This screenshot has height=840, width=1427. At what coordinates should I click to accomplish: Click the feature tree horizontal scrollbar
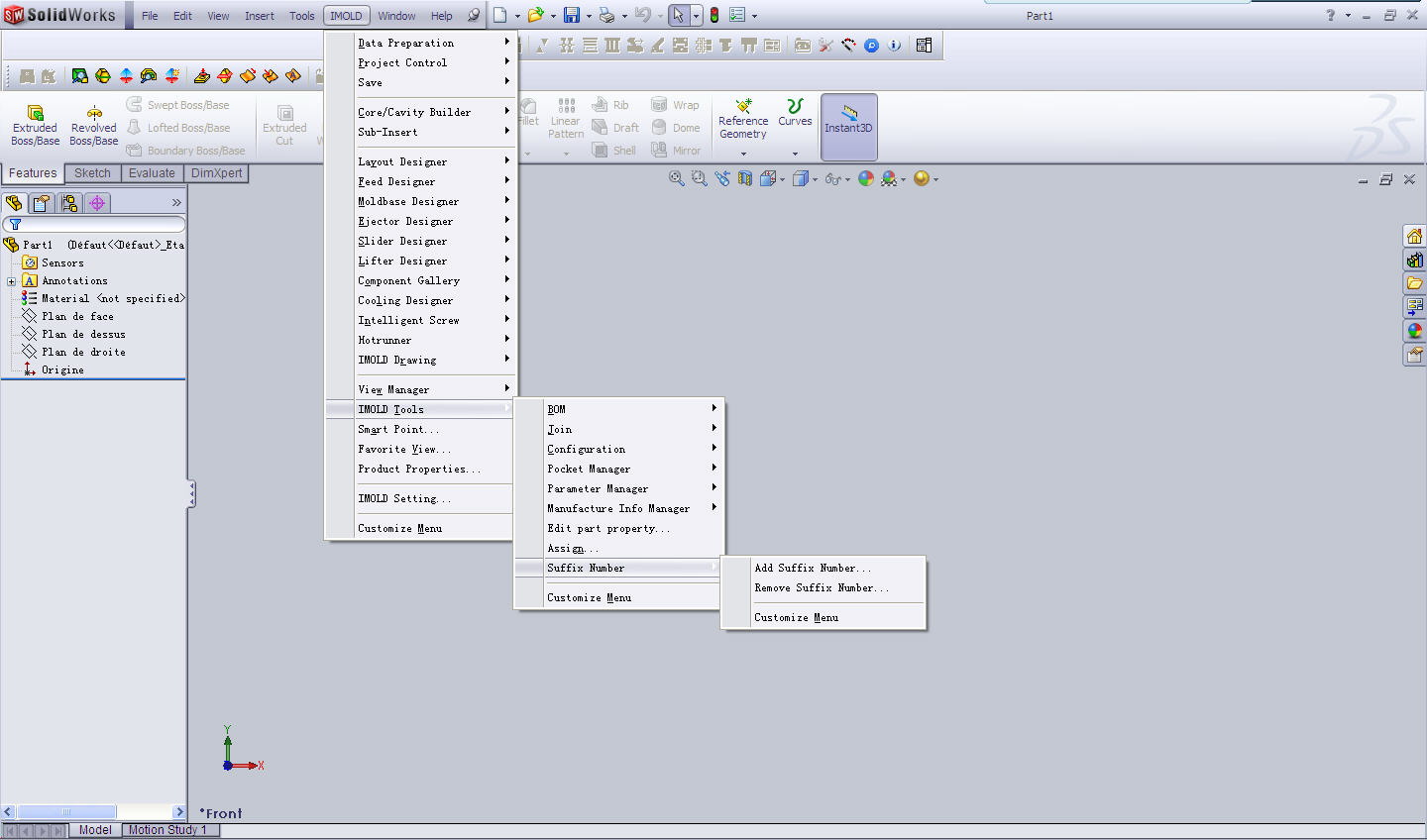(x=94, y=812)
